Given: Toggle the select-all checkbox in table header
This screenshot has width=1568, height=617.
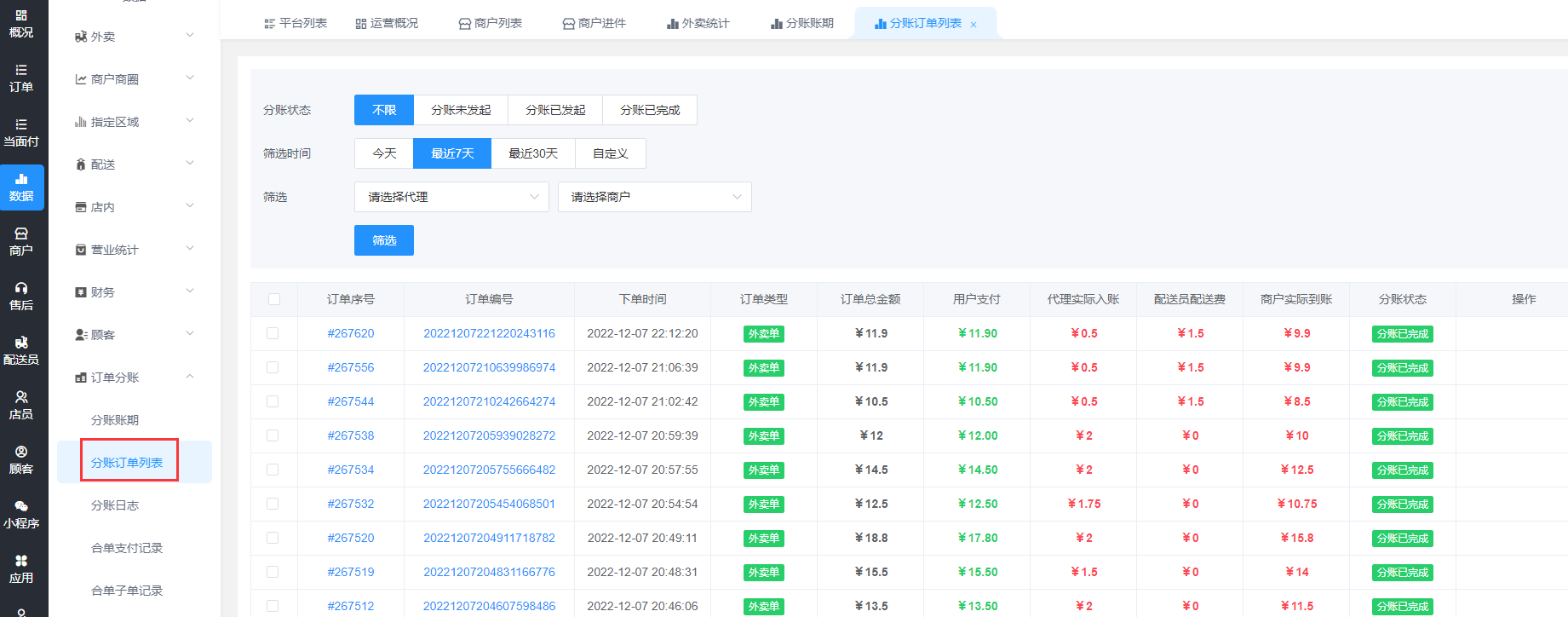Looking at the screenshot, I should pos(274,299).
